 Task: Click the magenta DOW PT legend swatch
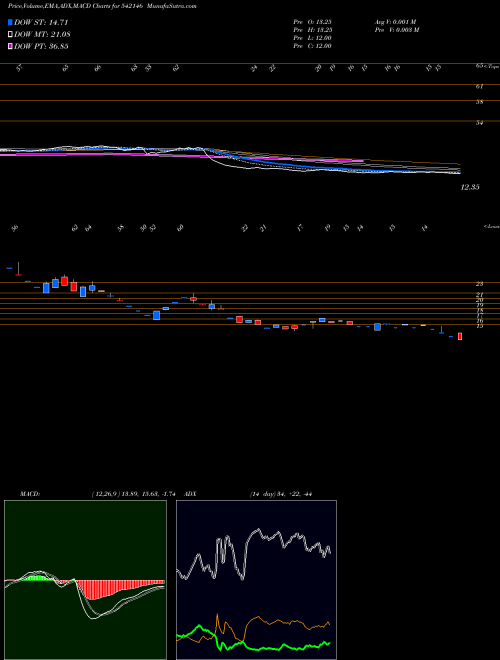click(11, 46)
